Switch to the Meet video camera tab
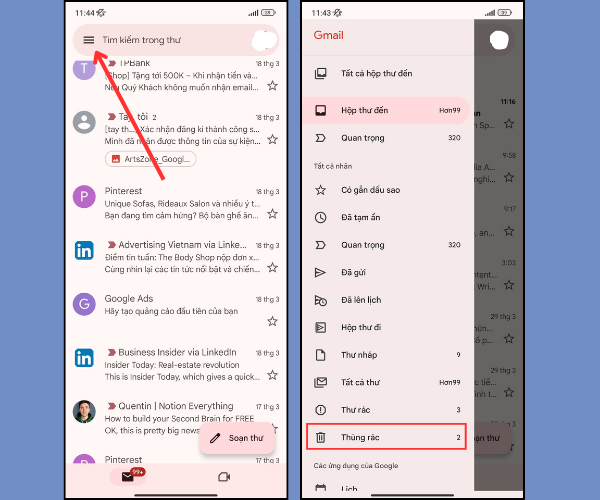The width and height of the screenshot is (600, 500). pyautogui.click(x=224, y=477)
